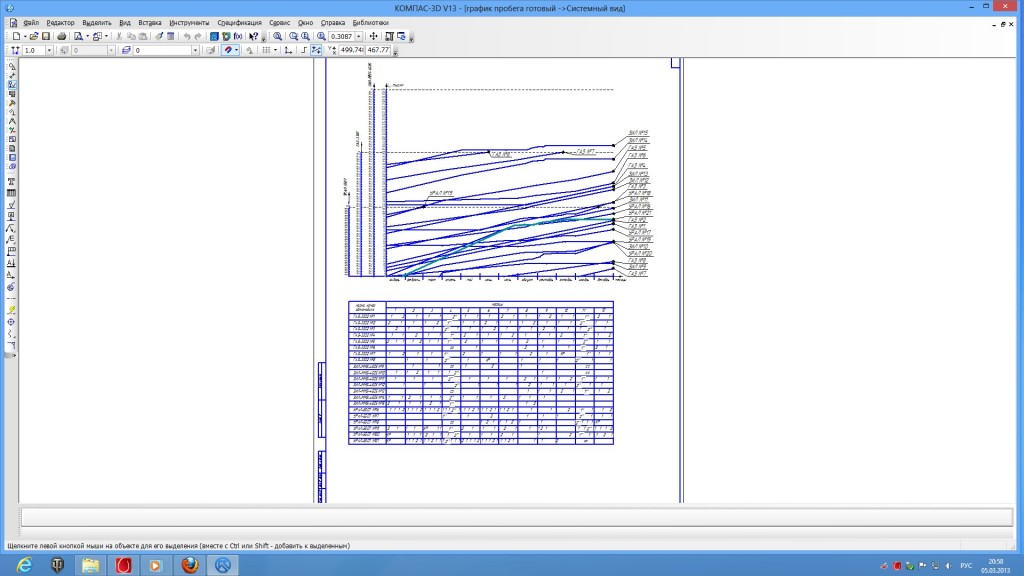Open the local coordinate system icon

pos(287,50)
